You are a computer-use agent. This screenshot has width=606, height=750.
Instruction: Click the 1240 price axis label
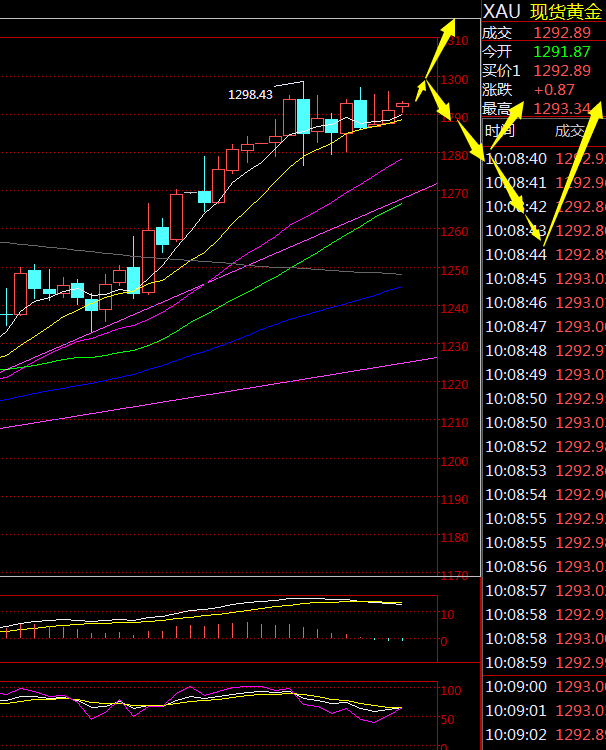(454, 309)
